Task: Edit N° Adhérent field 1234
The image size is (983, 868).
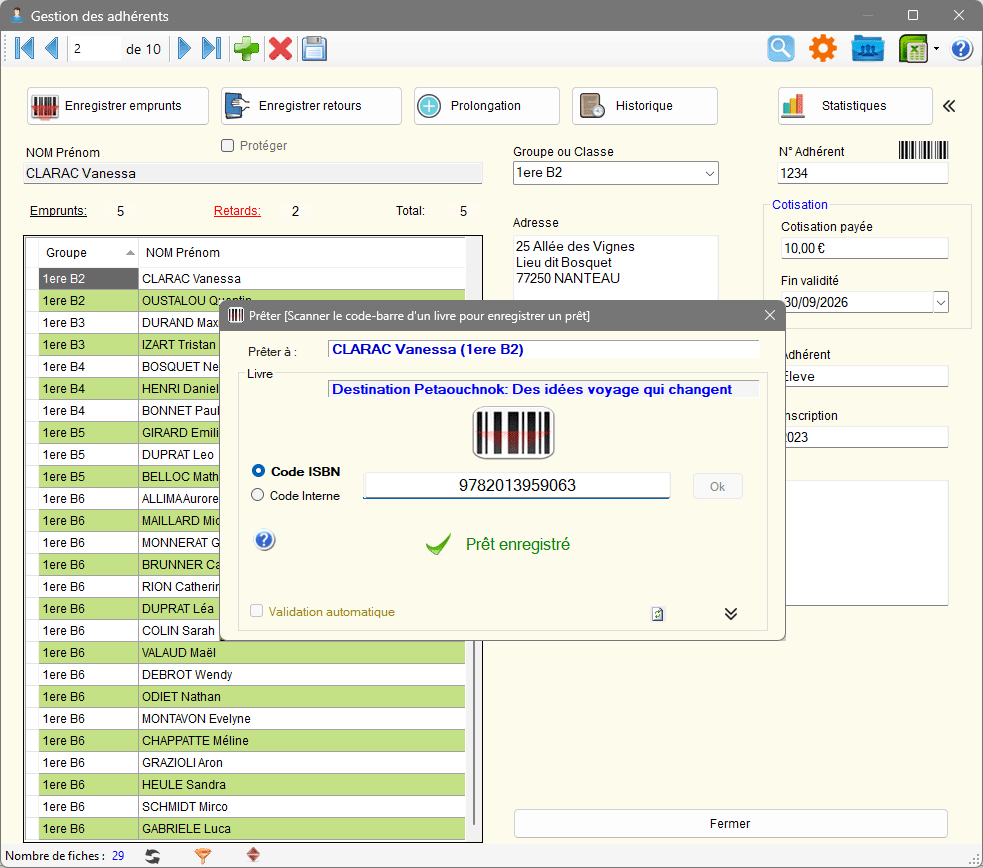Action: point(863,173)
